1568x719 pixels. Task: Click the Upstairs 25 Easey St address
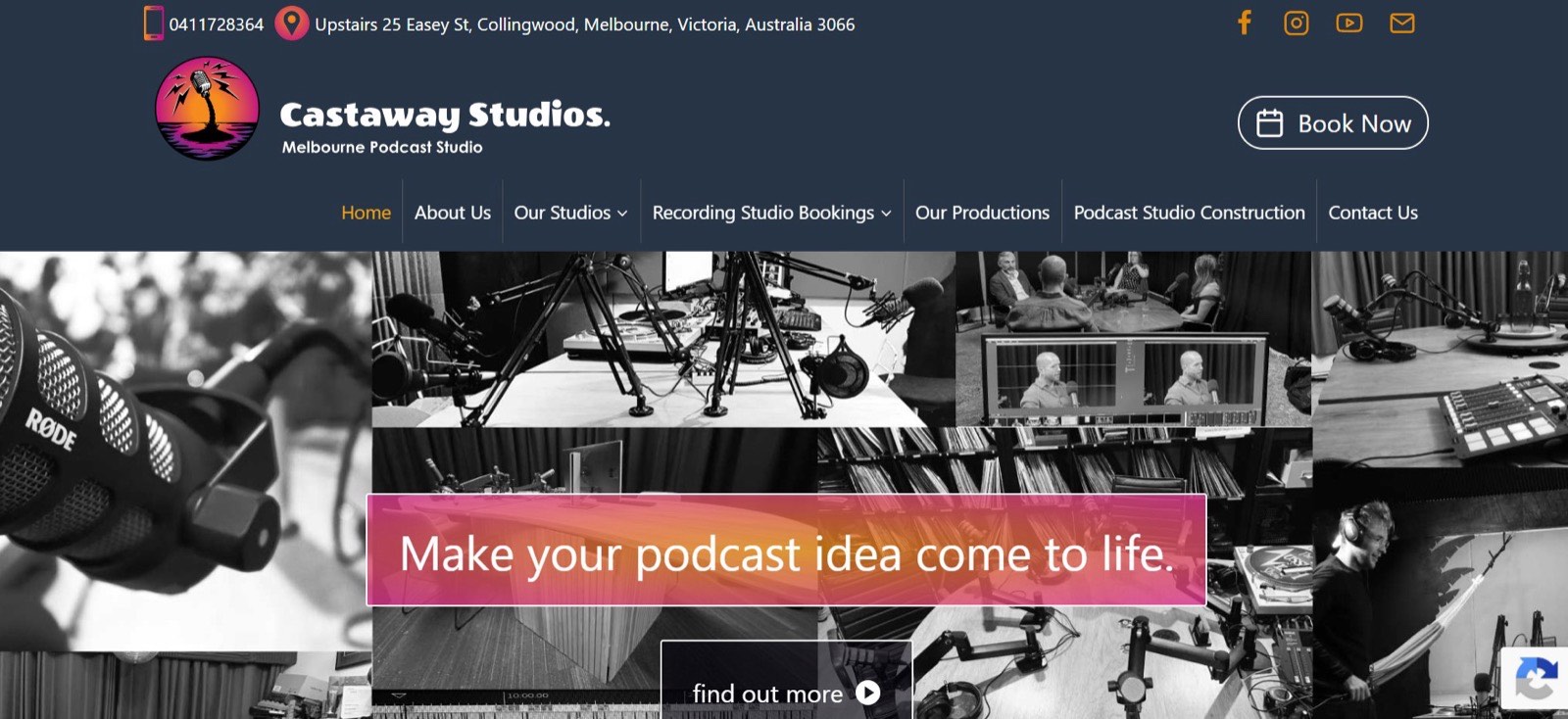click(584, 24)
